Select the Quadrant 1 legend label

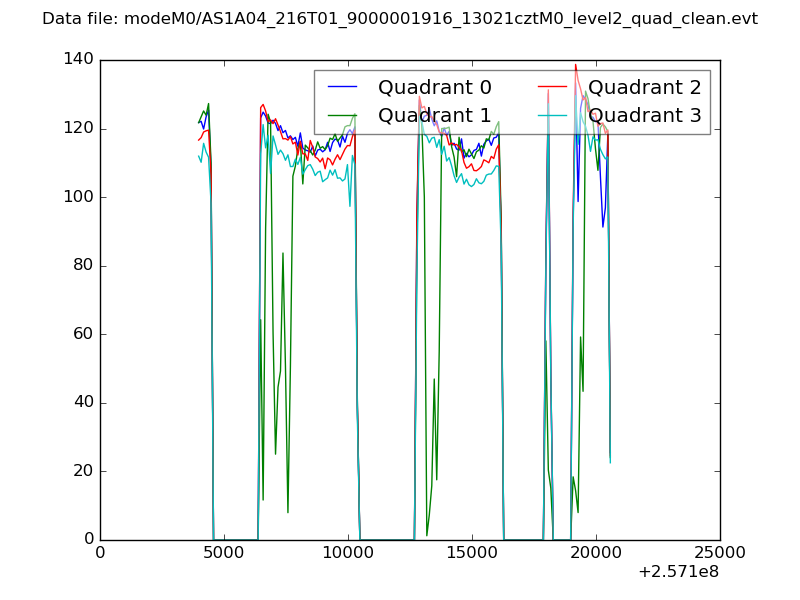(434, 116)
